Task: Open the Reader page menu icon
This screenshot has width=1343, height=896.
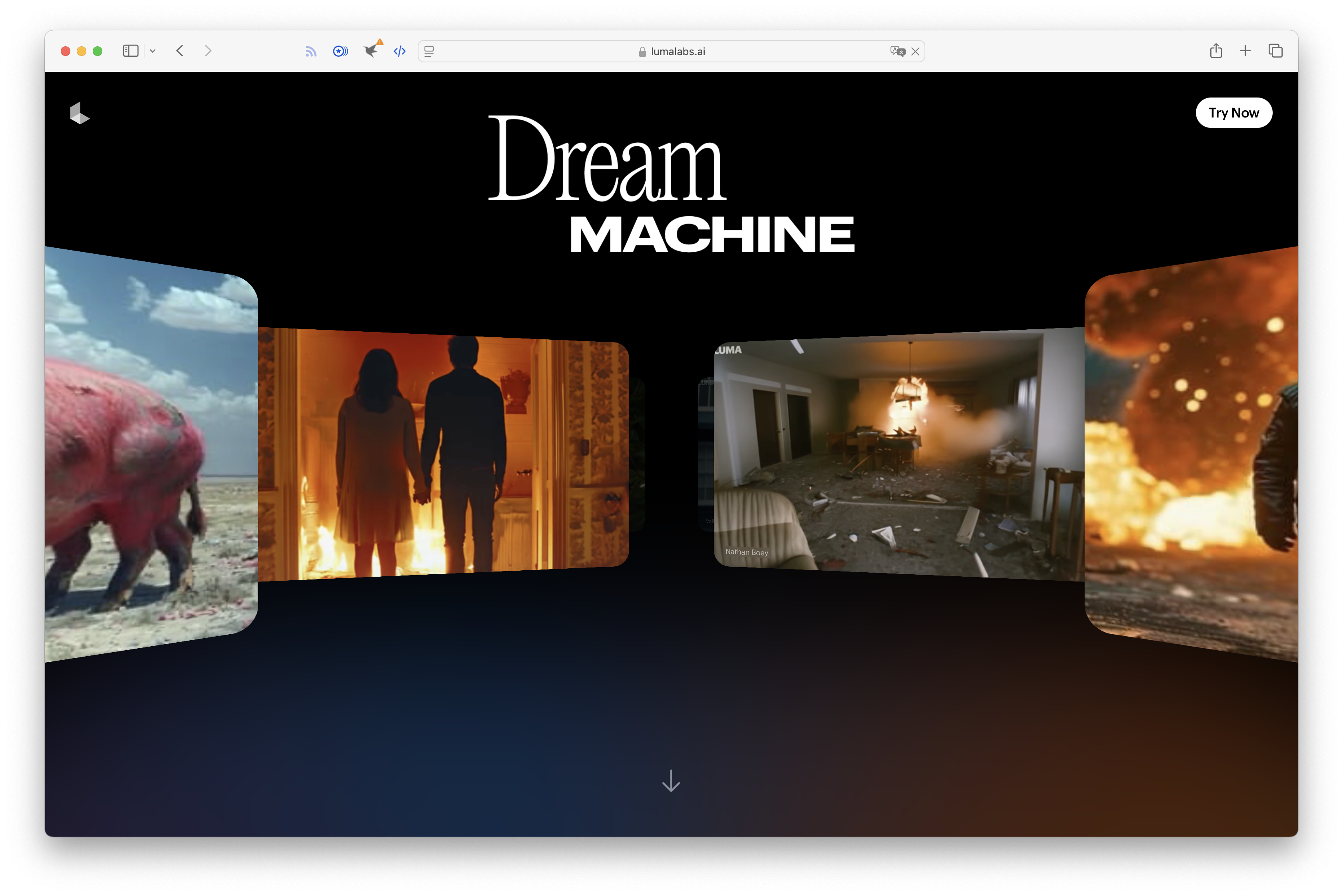Action: click(x=429, y=52)
